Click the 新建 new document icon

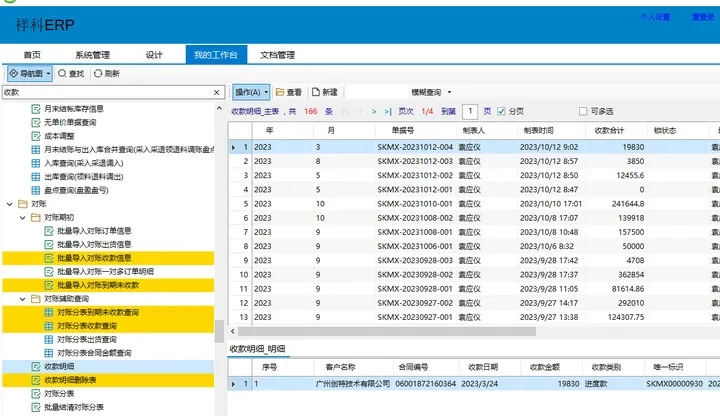point(316,91)
